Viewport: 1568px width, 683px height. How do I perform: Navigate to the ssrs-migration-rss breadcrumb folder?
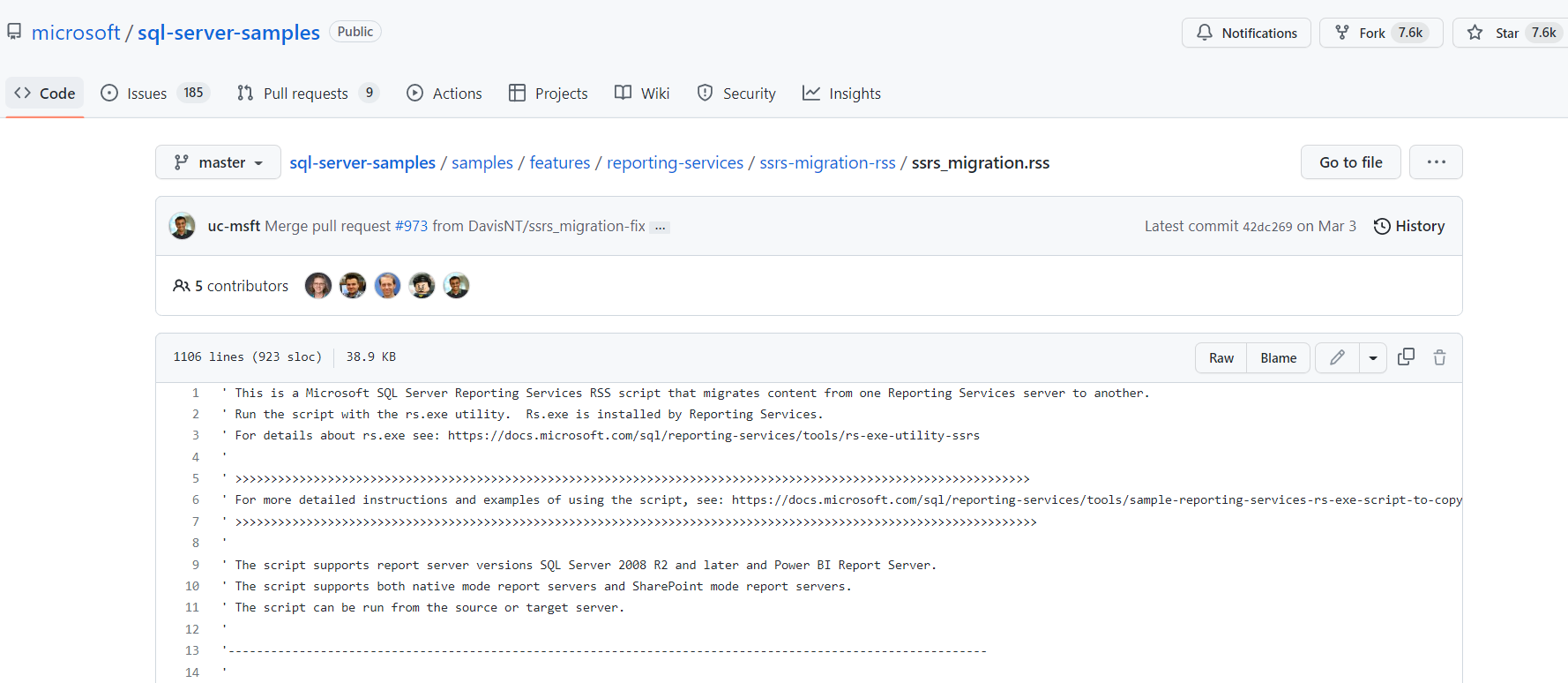pos(827,162)
